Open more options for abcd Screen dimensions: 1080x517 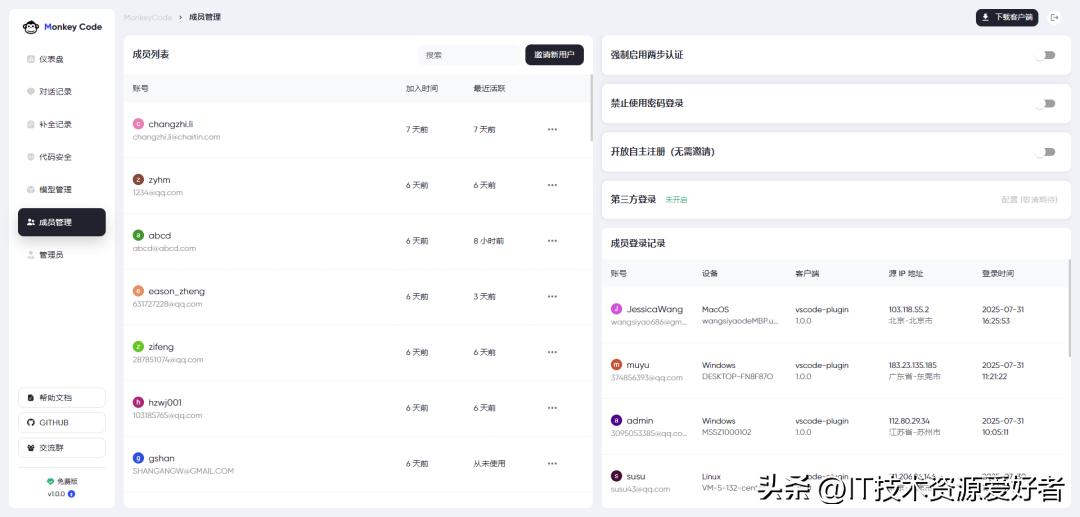[x=552, y=241]
